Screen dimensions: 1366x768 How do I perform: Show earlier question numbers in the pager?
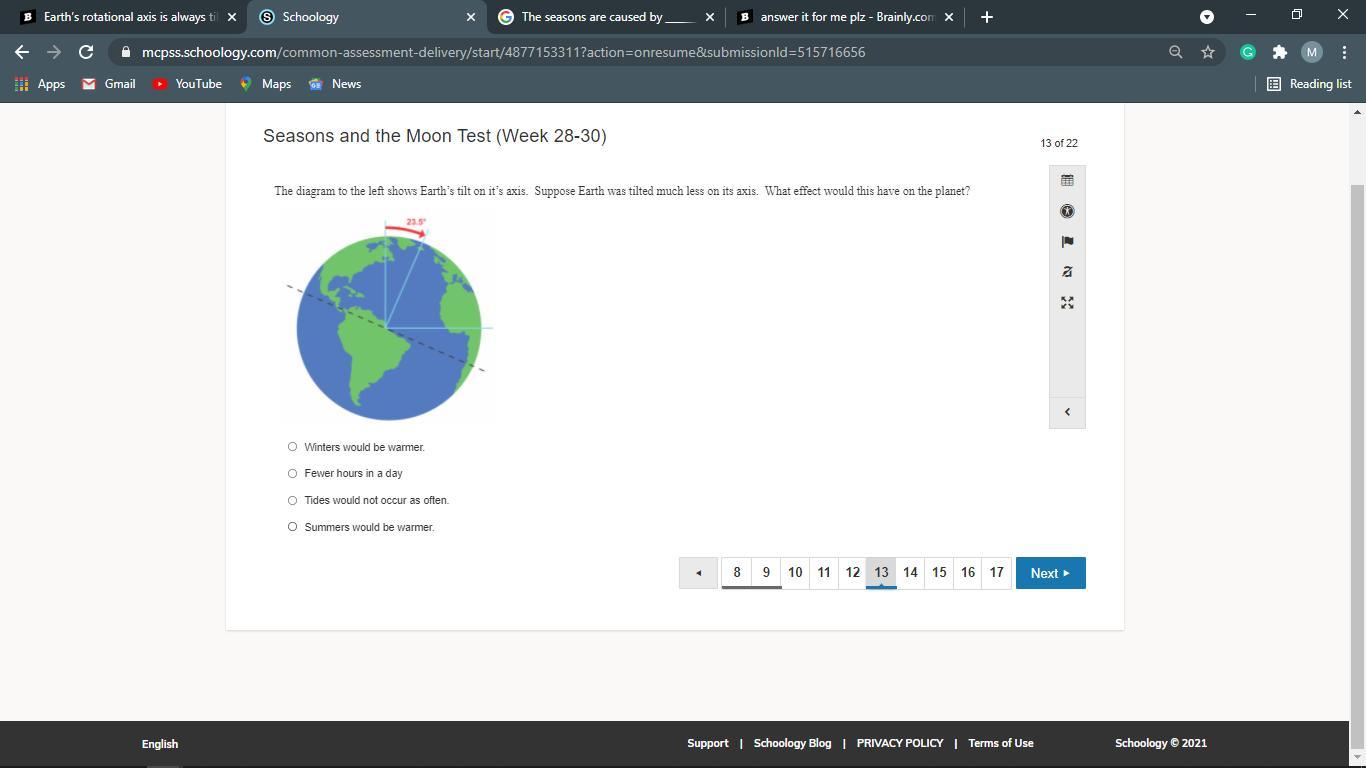click(x=698, y=573)
